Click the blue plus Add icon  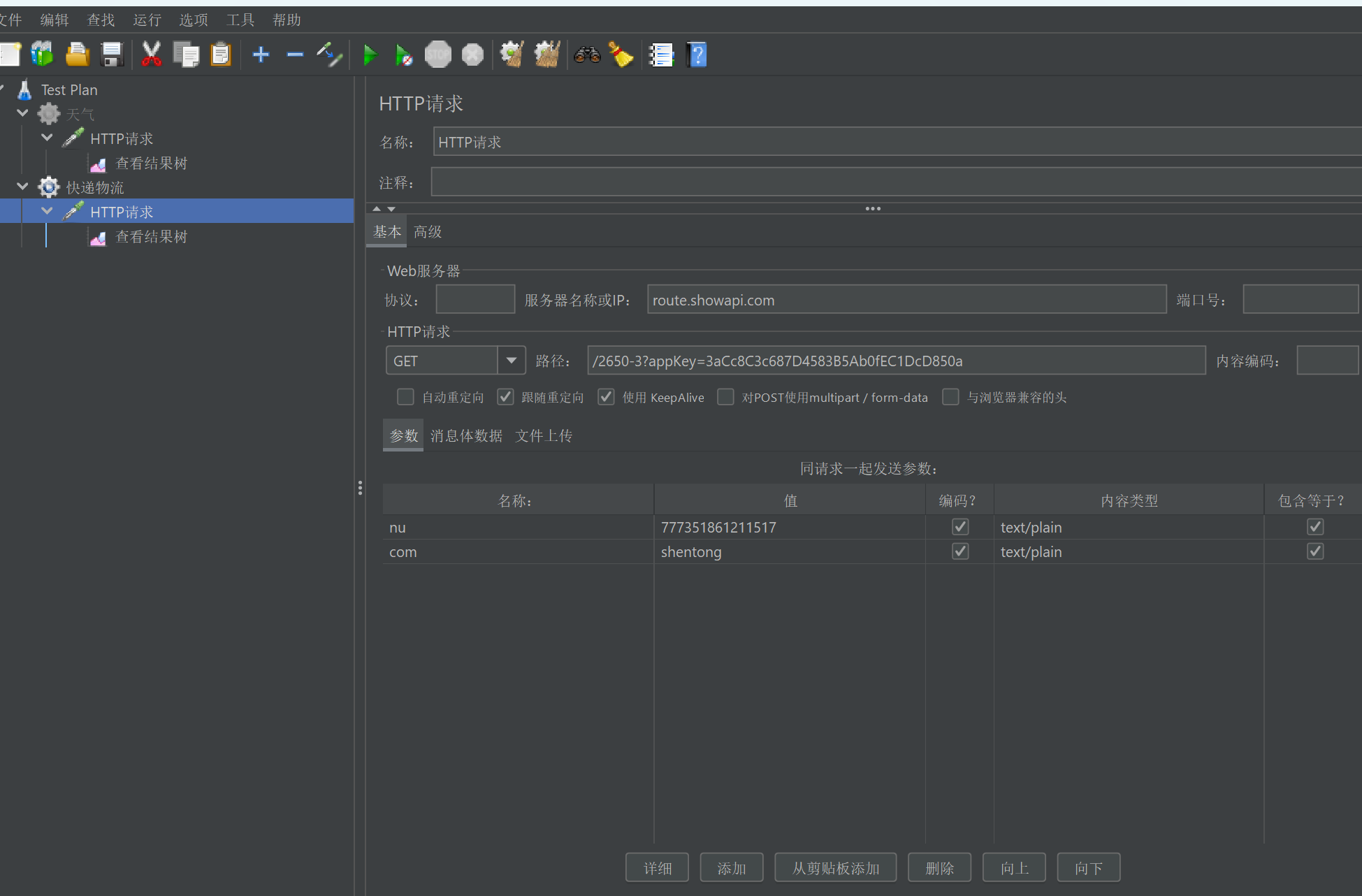pos(261,55)
